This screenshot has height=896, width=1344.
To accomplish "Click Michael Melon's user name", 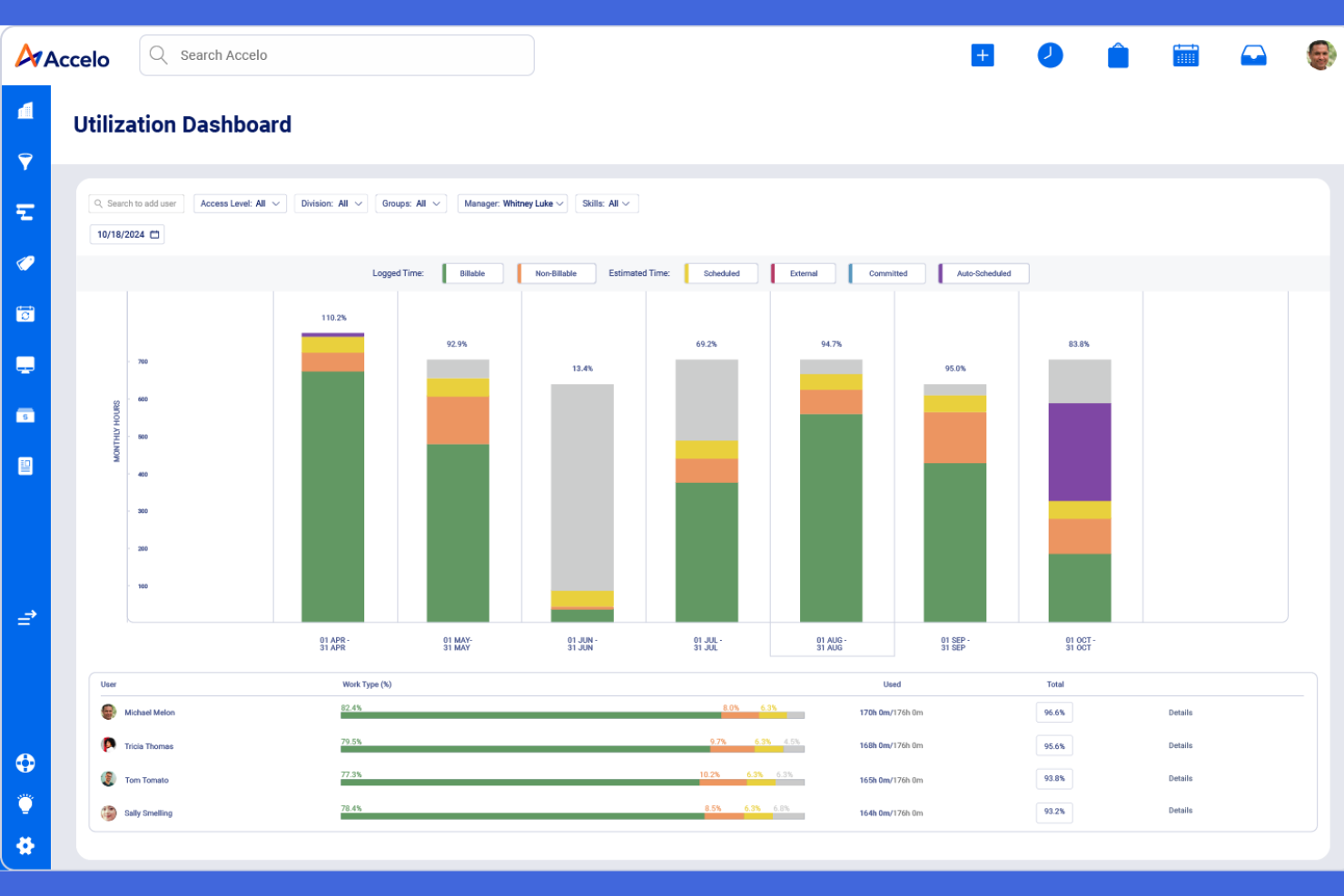I will point(150,713).
